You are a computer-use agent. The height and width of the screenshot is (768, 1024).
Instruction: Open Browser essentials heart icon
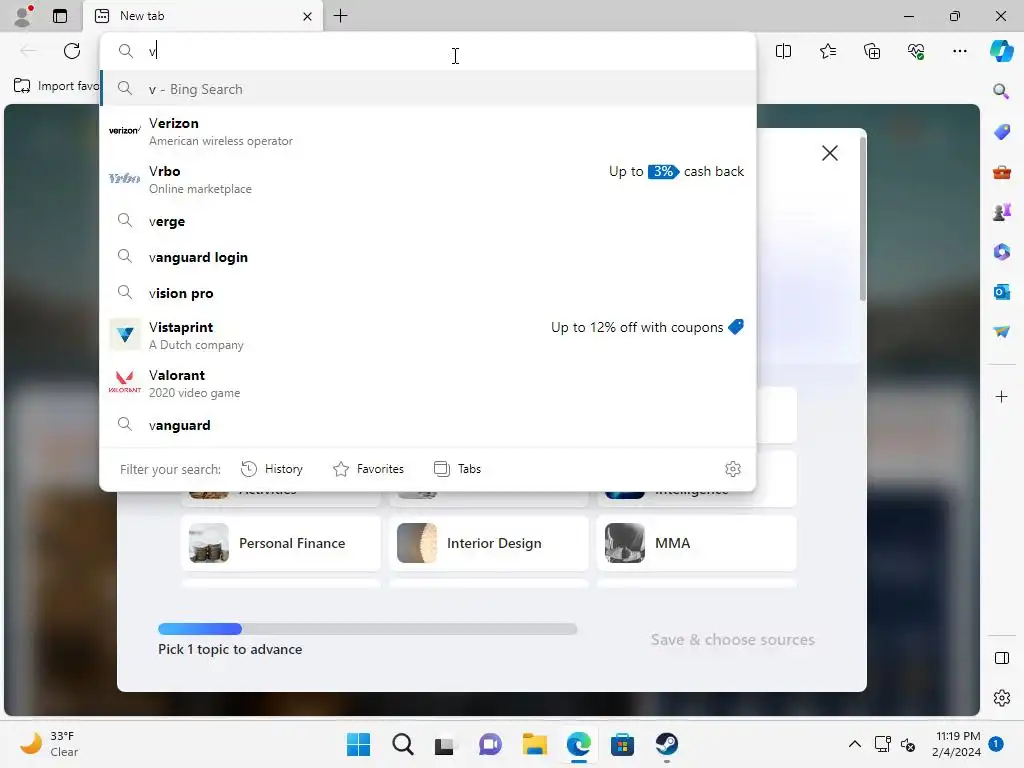(x=916, y=51)
